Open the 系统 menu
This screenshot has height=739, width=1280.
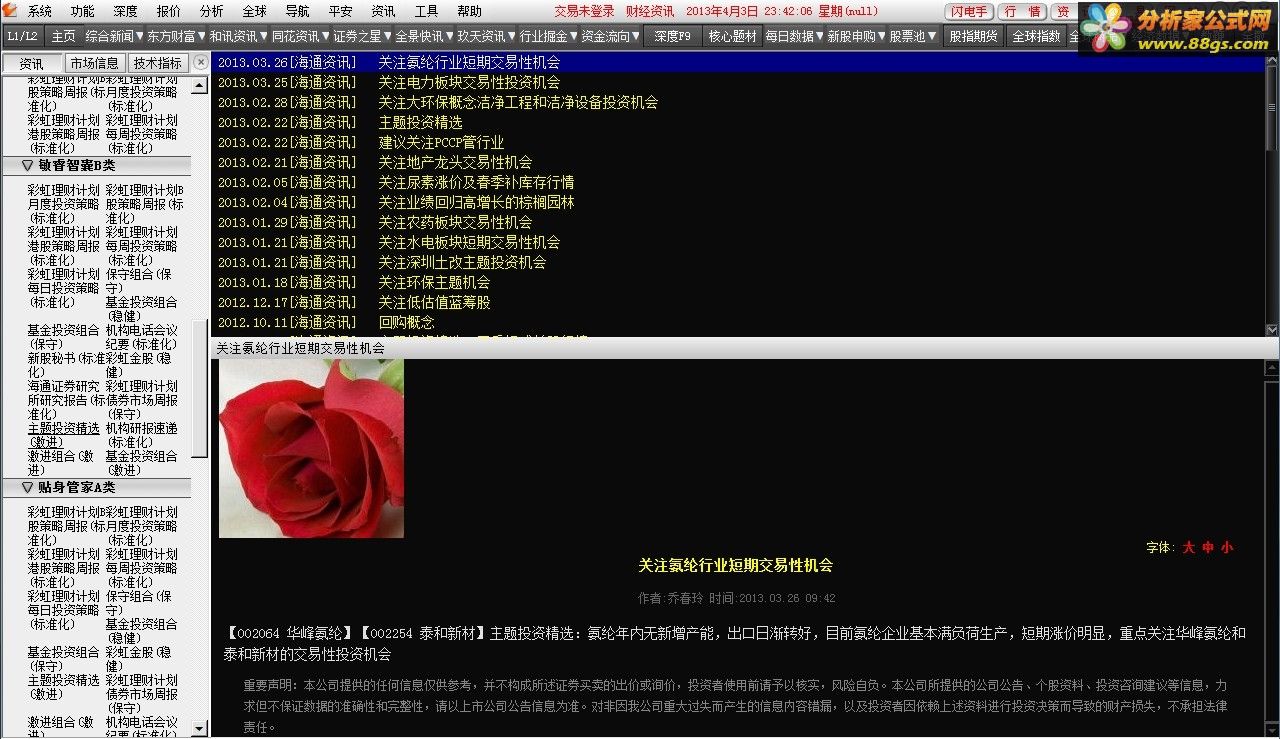click(x=40, y=12)
